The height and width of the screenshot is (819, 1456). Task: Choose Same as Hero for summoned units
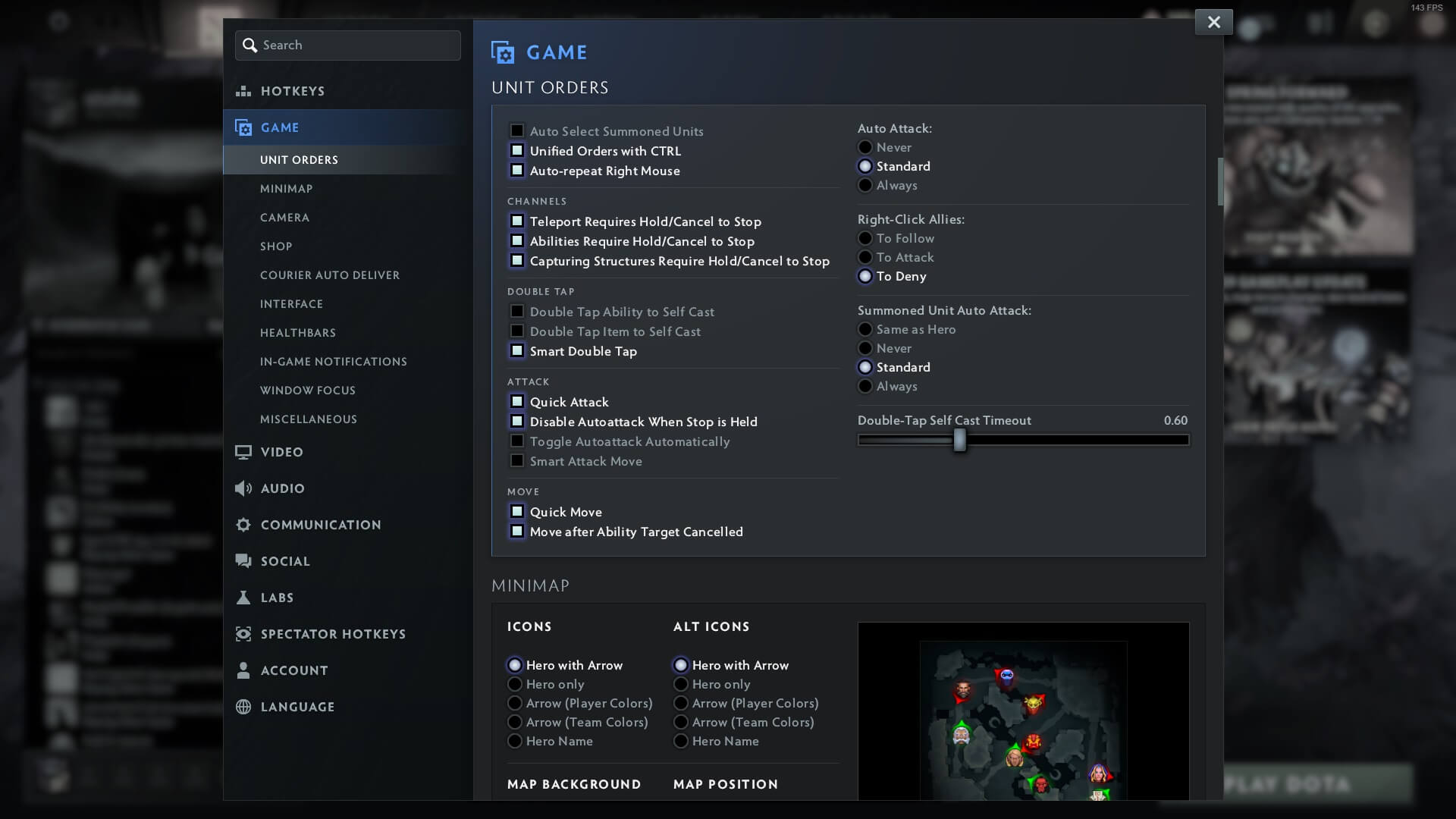click(x=865, y=329)
